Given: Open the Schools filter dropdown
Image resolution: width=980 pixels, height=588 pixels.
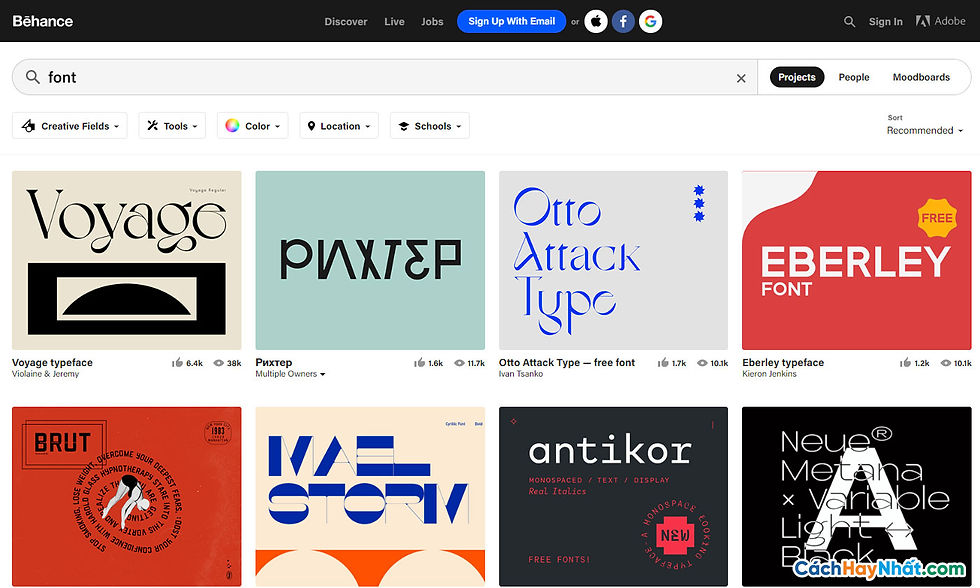Looking at the screenshot, I should coord(430,126).
